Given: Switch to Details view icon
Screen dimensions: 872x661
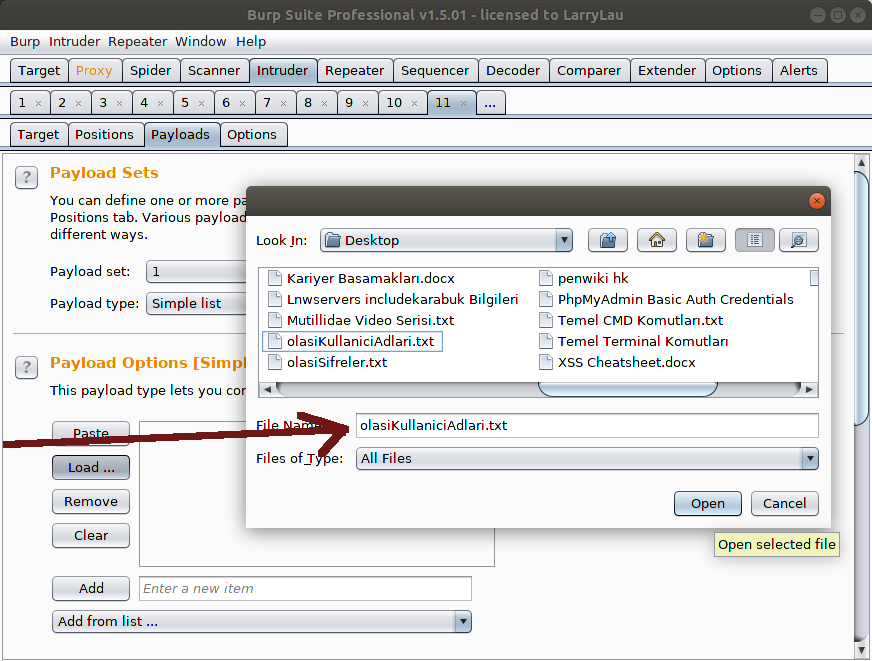Looking at the screenshot, I should [x=799, y=240].
